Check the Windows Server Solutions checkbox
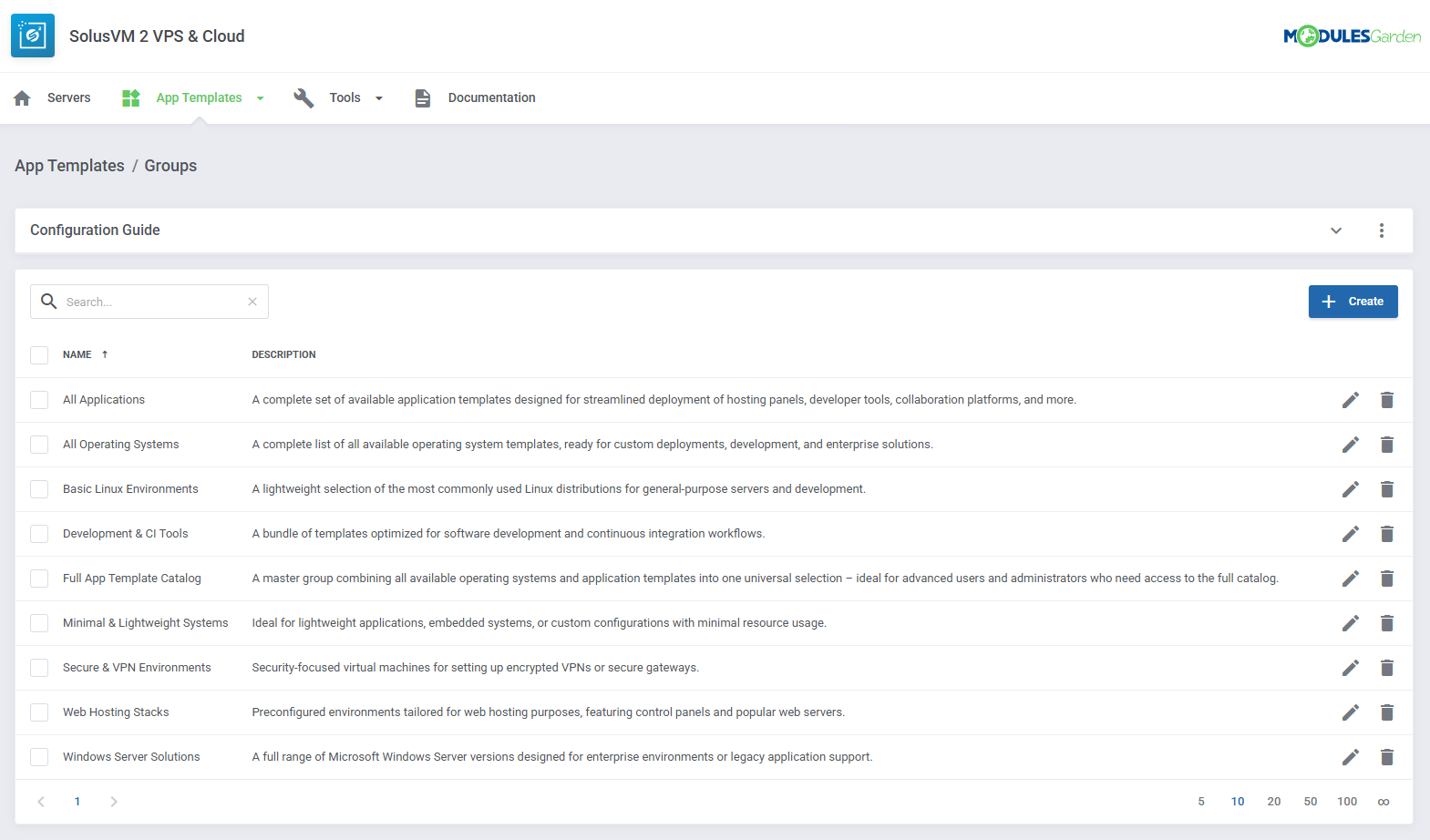The image size is (1430, 840). 39,757
